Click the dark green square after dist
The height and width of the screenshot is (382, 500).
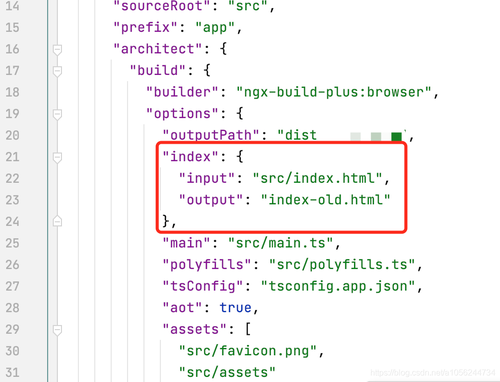point(396,136)
